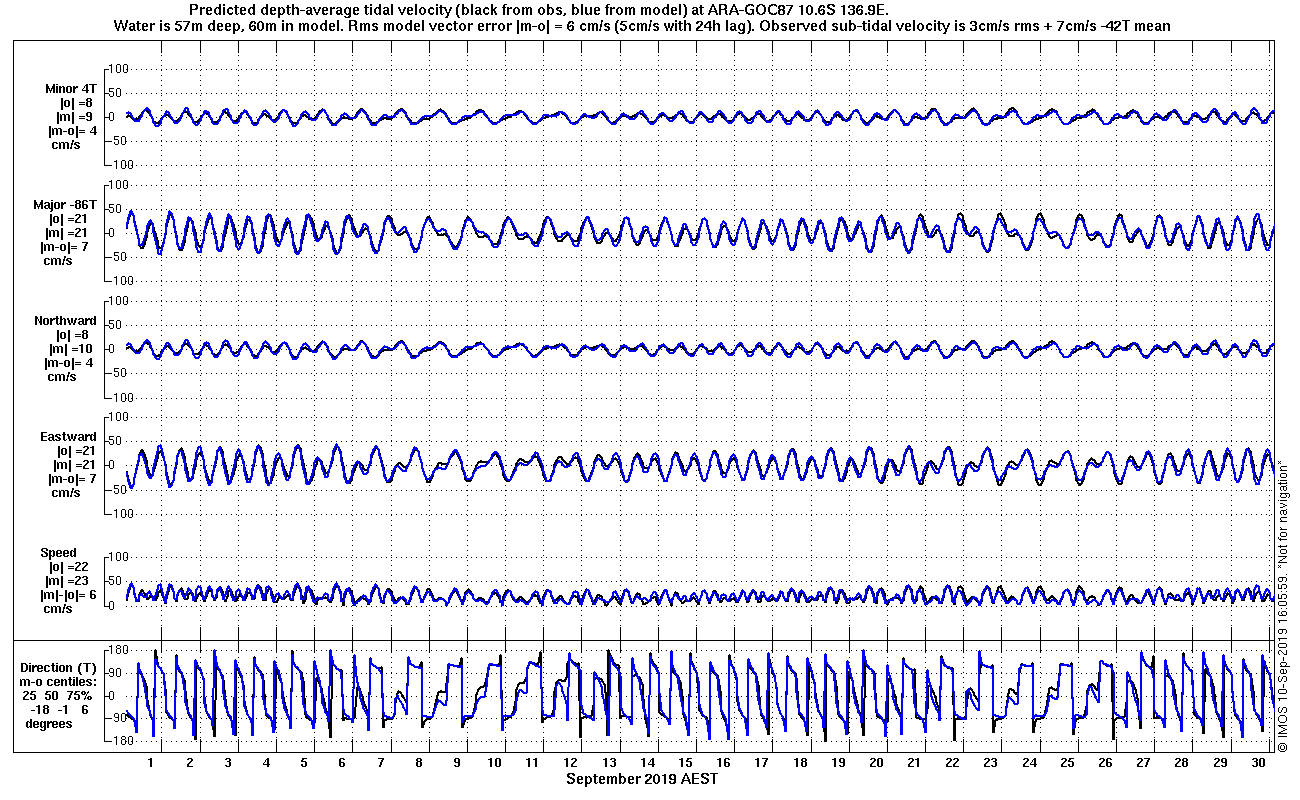Viewport: 1300px width, 800px height.
Task: Click day label '23' on the date axis
Action: point(991,763)
